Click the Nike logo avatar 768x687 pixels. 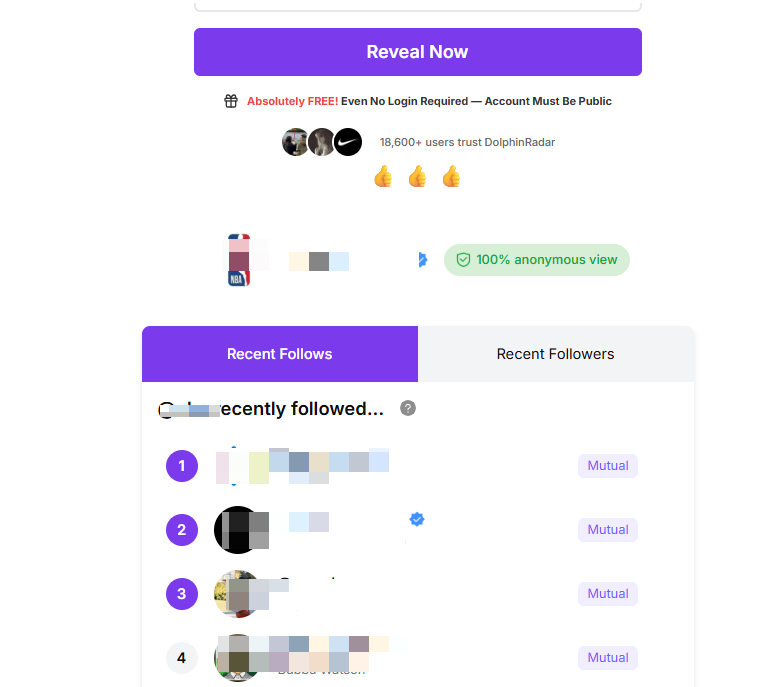click(x=348, y=142)
